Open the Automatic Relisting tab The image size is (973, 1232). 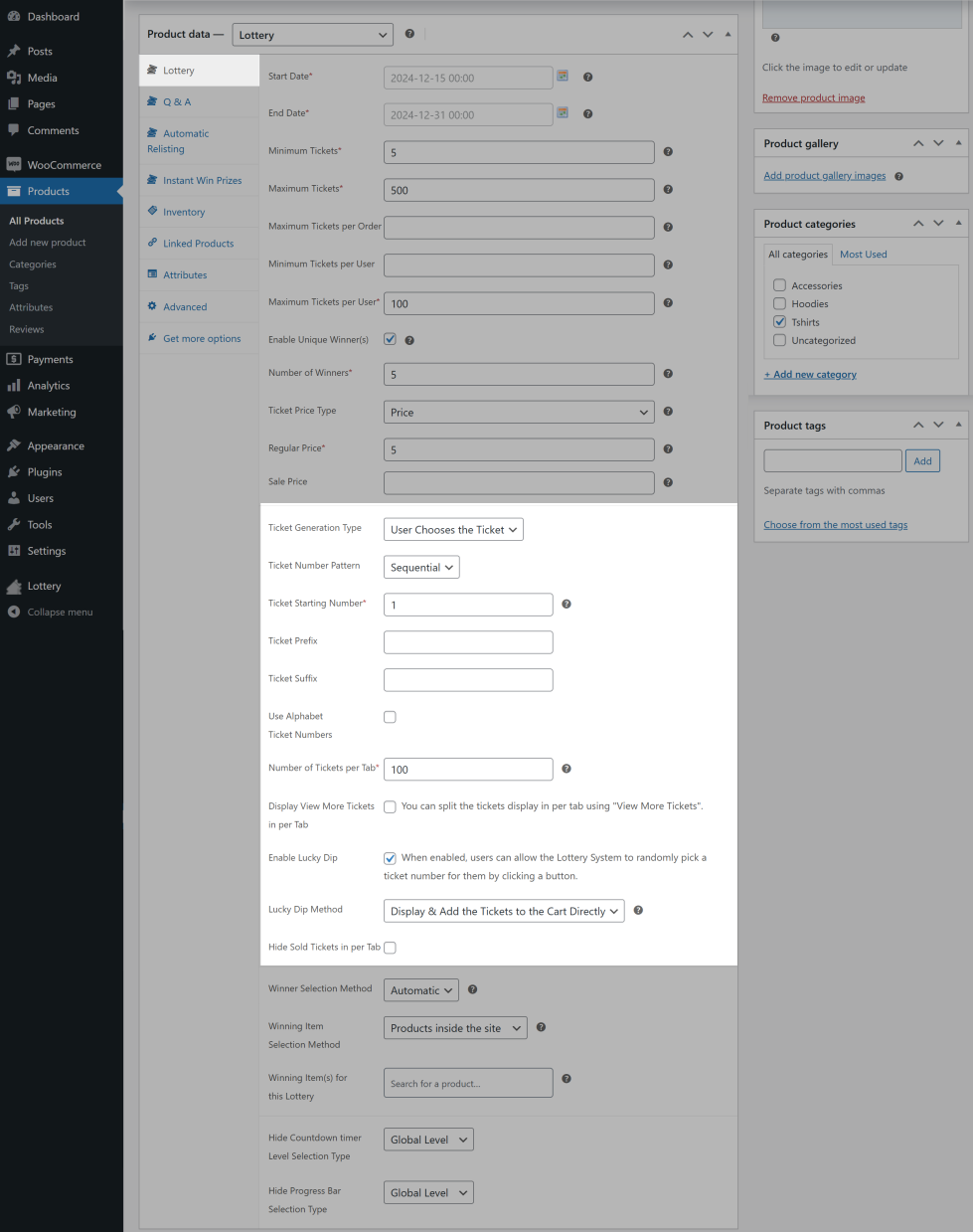click(x=199, y=141)
